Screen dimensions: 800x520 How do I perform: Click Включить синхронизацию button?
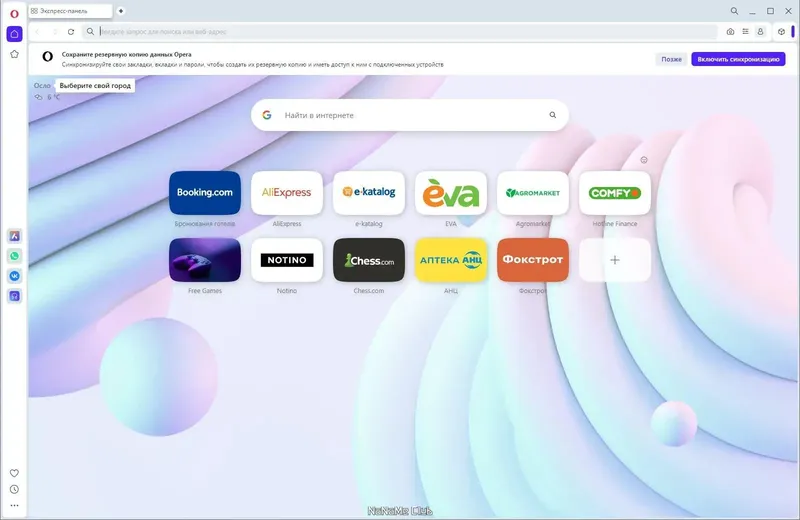[x=738, y=59]
